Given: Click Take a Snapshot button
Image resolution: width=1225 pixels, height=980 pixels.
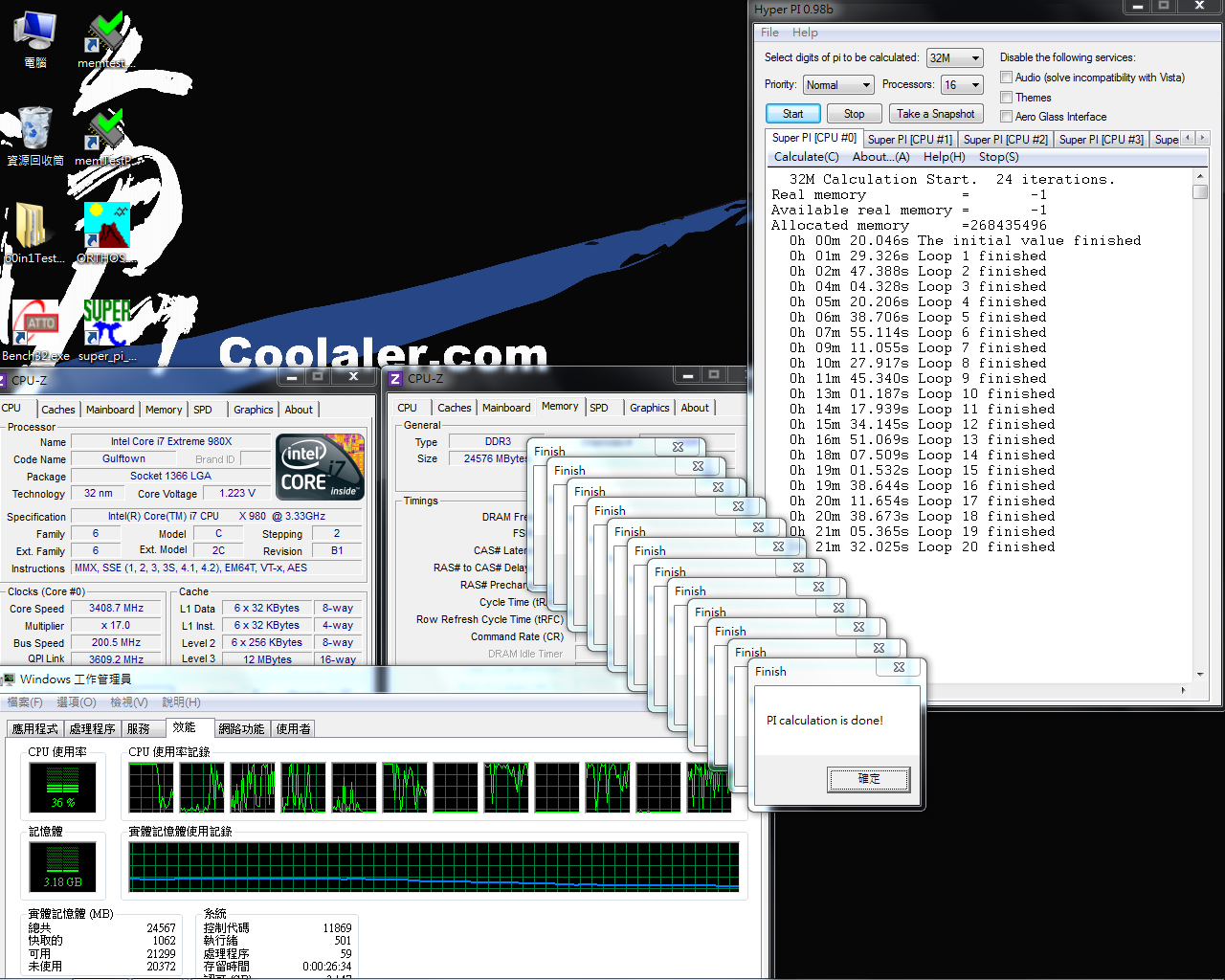Looking at the screenshot, I should point(936,114).
